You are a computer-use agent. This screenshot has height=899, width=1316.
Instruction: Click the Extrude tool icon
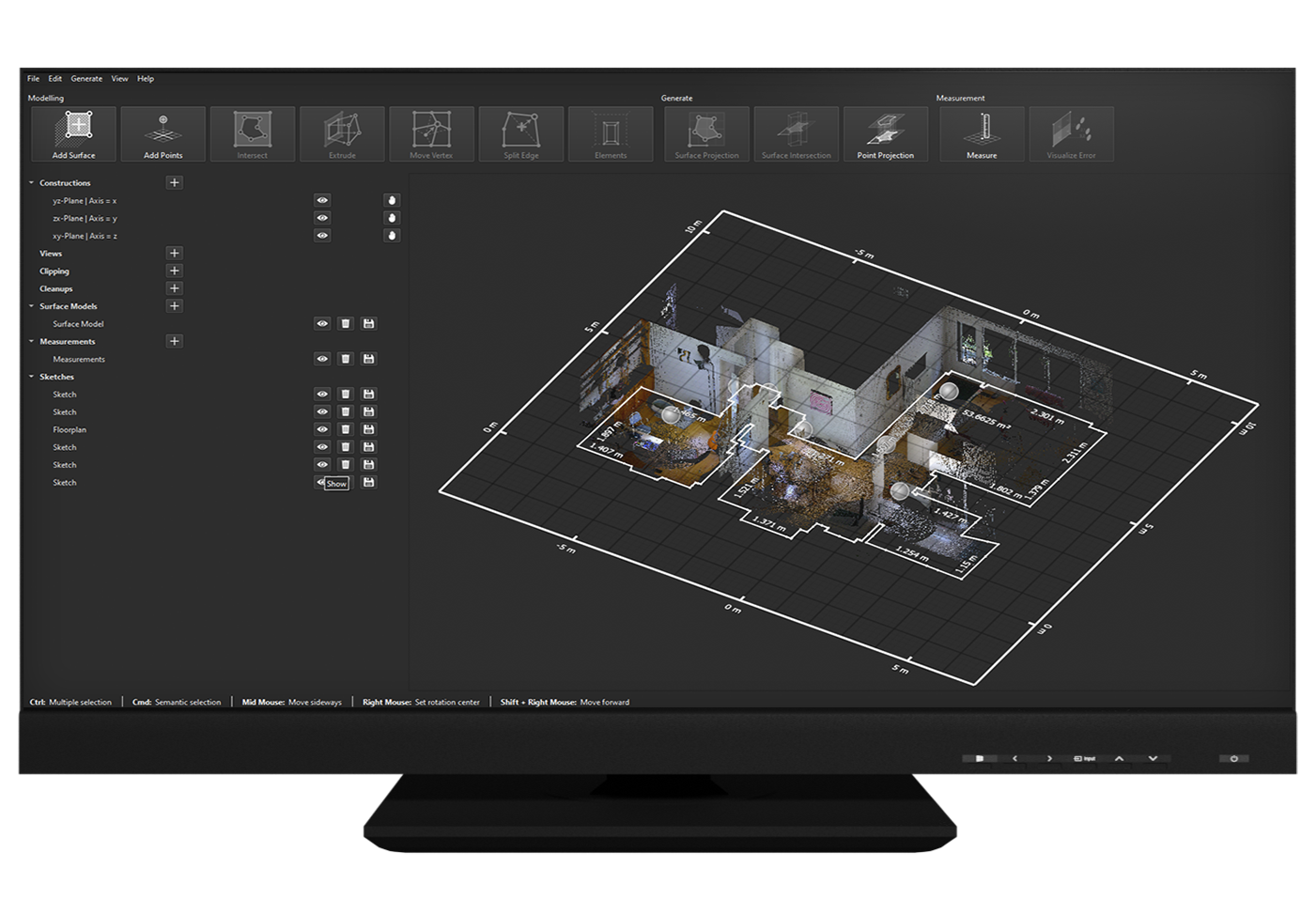point(342,133)
